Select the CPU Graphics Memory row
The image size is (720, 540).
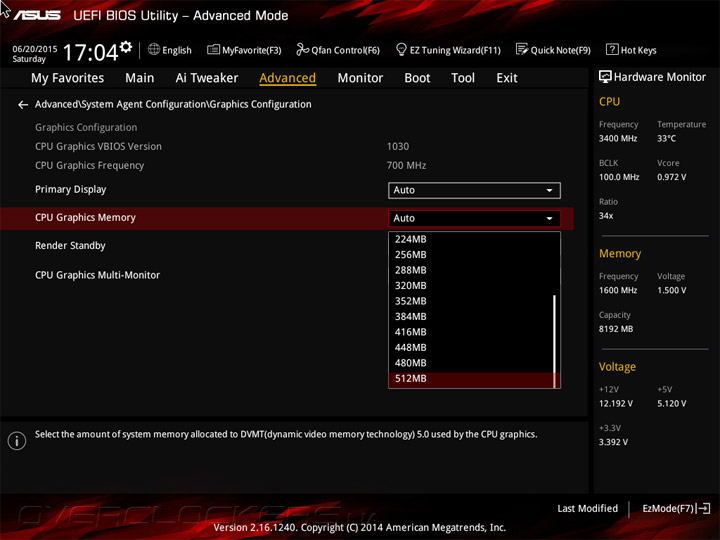(x=287, y=218)
